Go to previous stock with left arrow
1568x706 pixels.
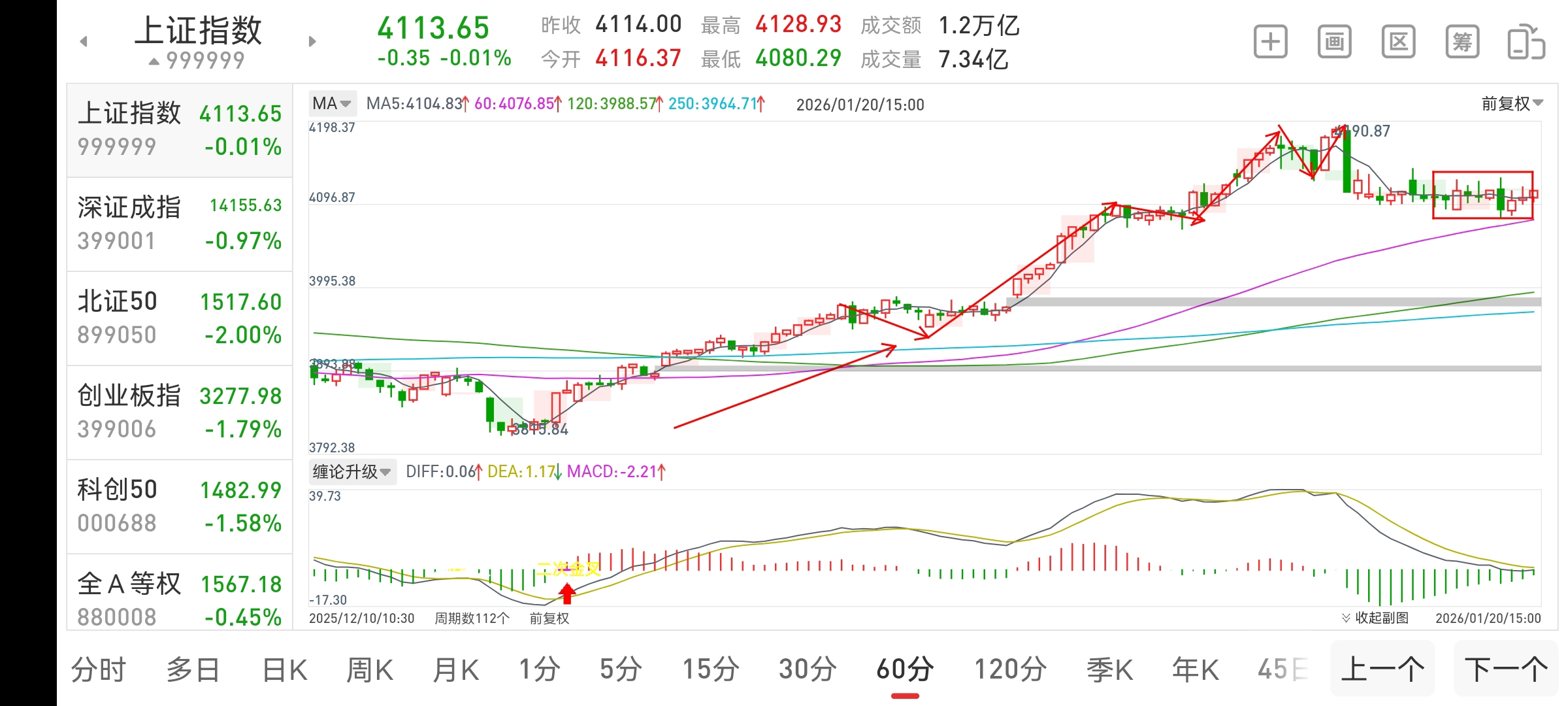coord(84,41)
